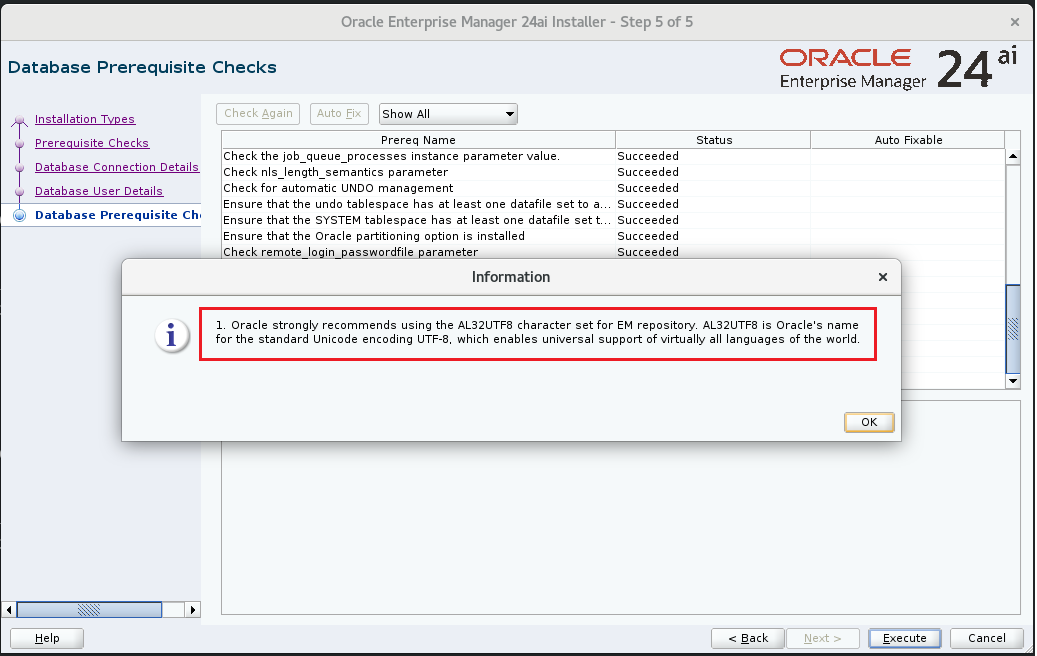Close the Information dialog with the X

coord(882,277)
